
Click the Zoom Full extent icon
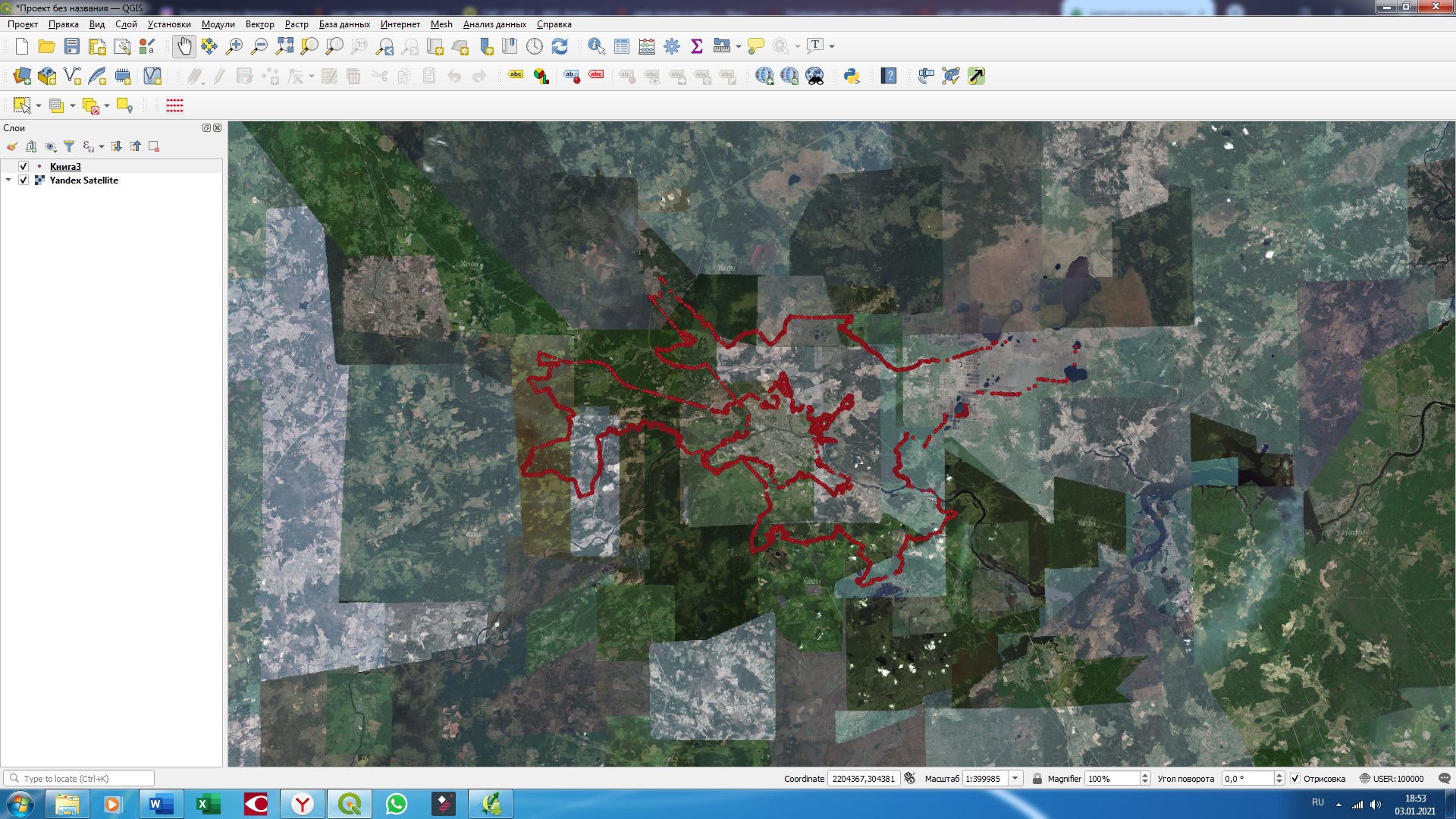(x=284, y=46)
